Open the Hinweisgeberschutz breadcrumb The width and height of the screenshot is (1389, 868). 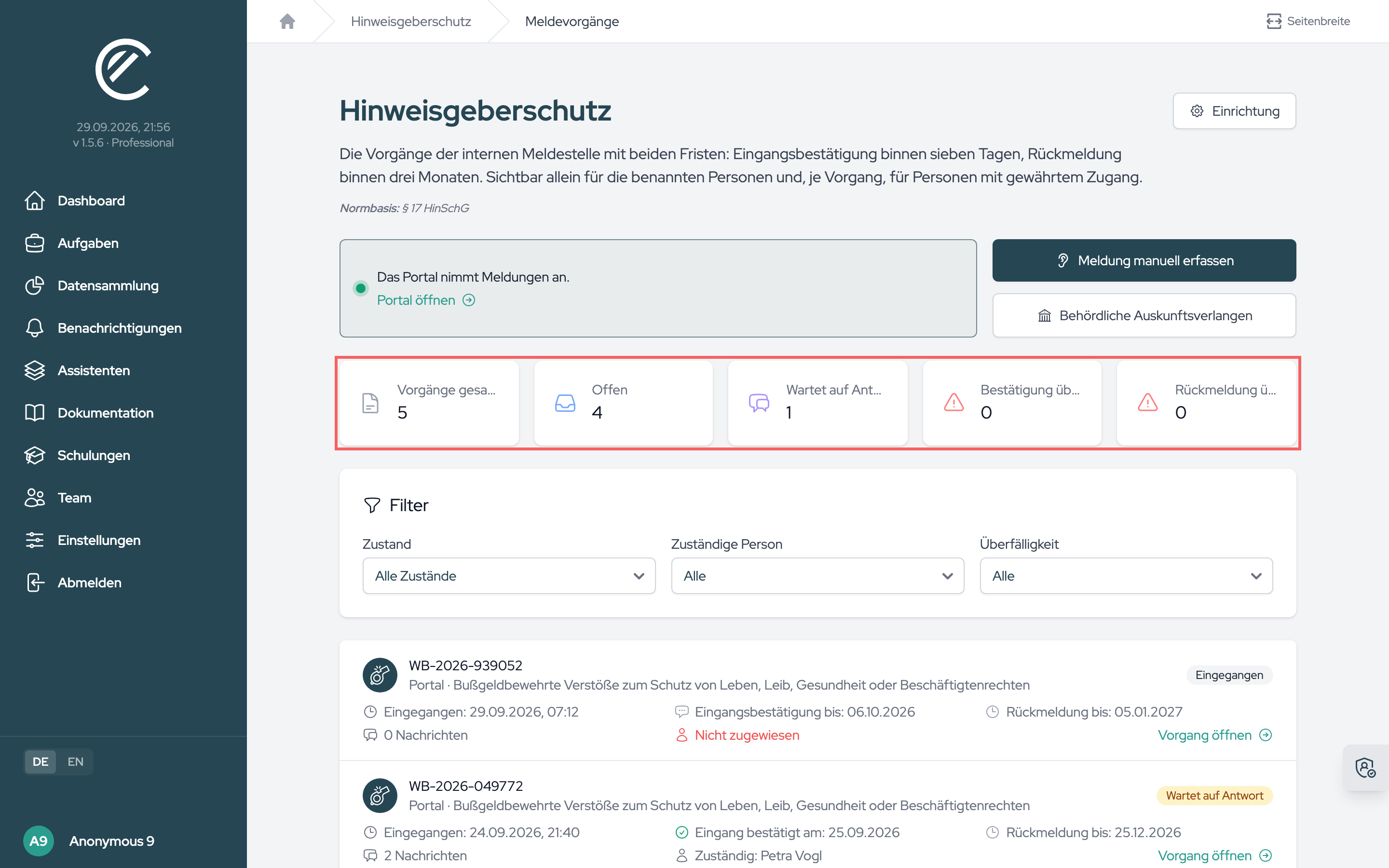(x=411, y=21)
